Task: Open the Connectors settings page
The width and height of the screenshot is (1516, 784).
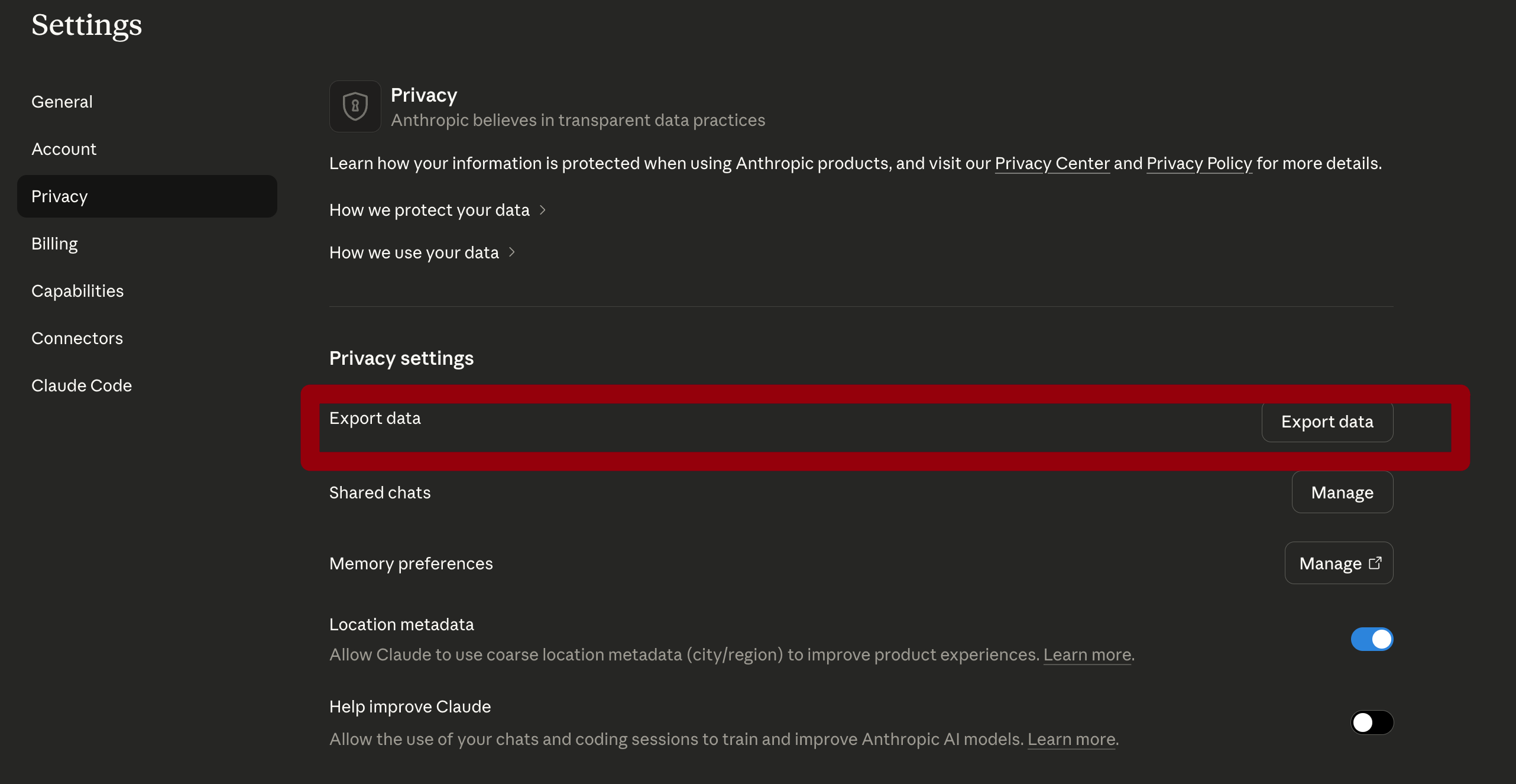Action: pyautogui.click(x=77, y=338)
